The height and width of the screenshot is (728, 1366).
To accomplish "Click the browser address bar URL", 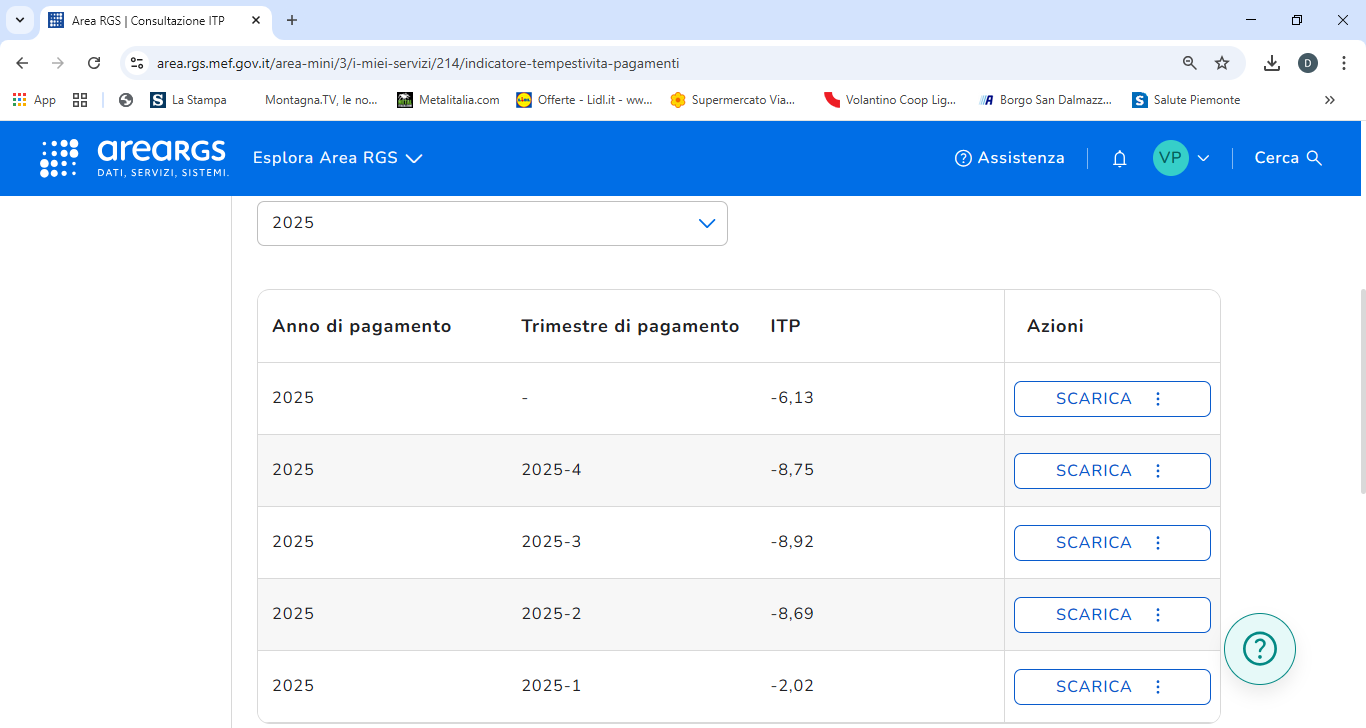I will pos(418,63).
